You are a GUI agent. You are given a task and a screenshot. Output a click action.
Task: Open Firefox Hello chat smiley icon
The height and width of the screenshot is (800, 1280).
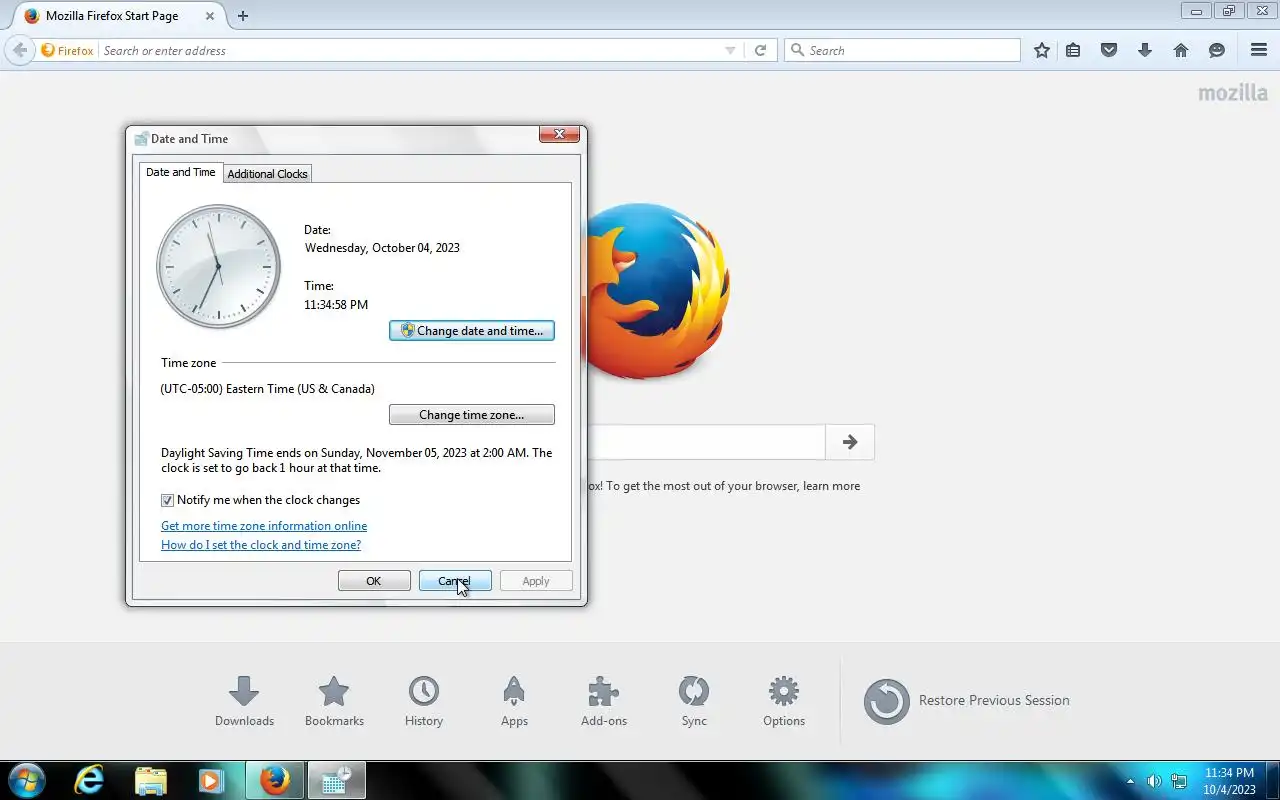point(1217,50)
